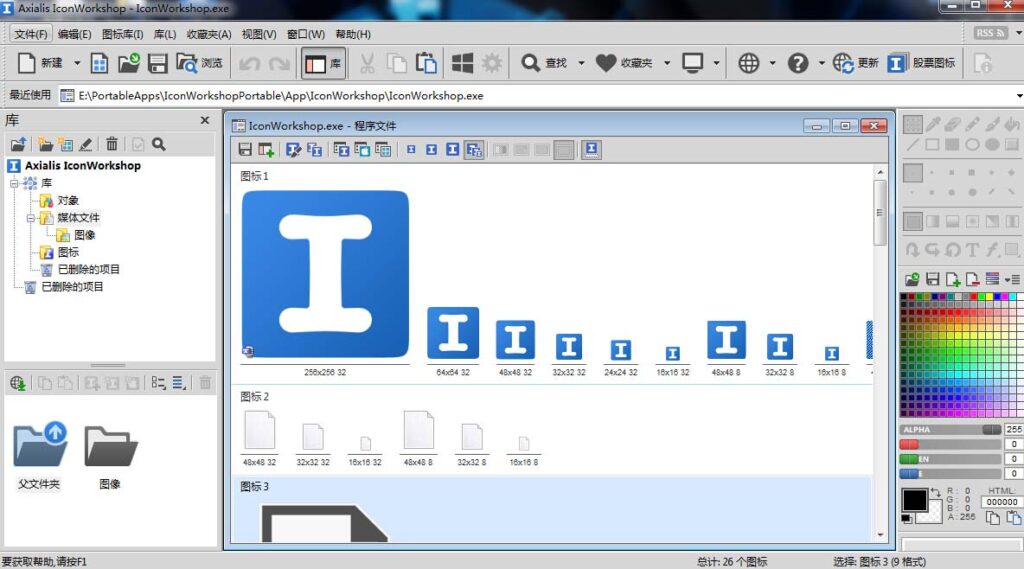1024x569 pixels.
Task: Select the 图像 tree item
Action: click(84, 235)
